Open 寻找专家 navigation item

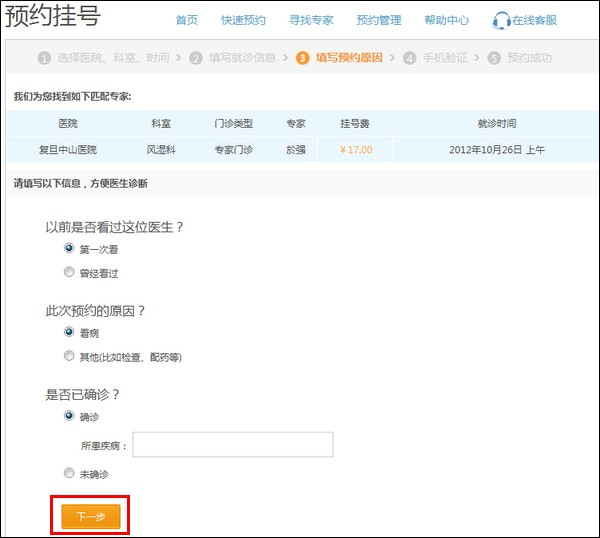pos(311,20)
